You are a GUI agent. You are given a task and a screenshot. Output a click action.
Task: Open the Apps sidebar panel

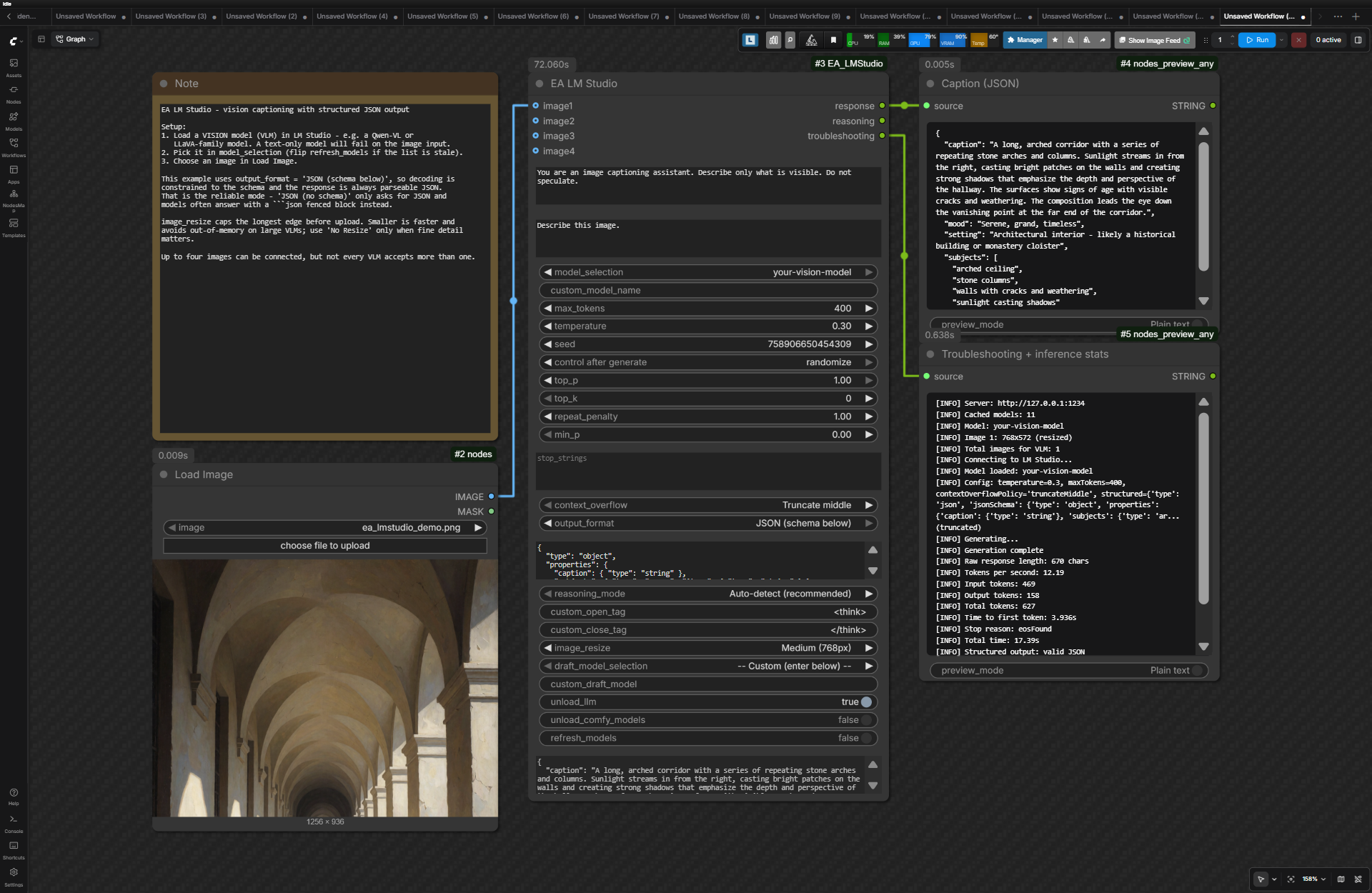(x=14, y=174)
